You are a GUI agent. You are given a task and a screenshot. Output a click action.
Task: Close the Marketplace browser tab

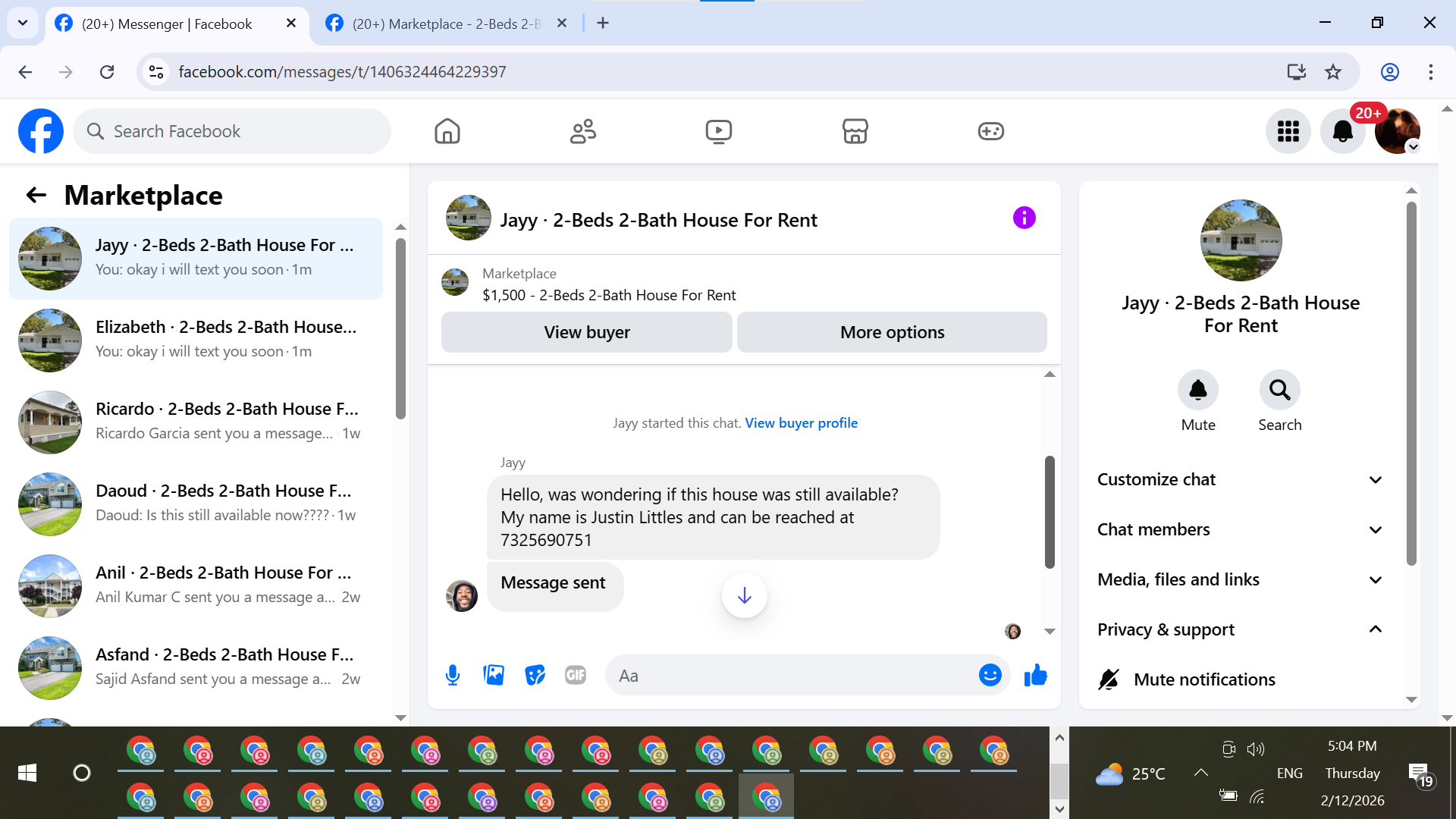point(562,24)
